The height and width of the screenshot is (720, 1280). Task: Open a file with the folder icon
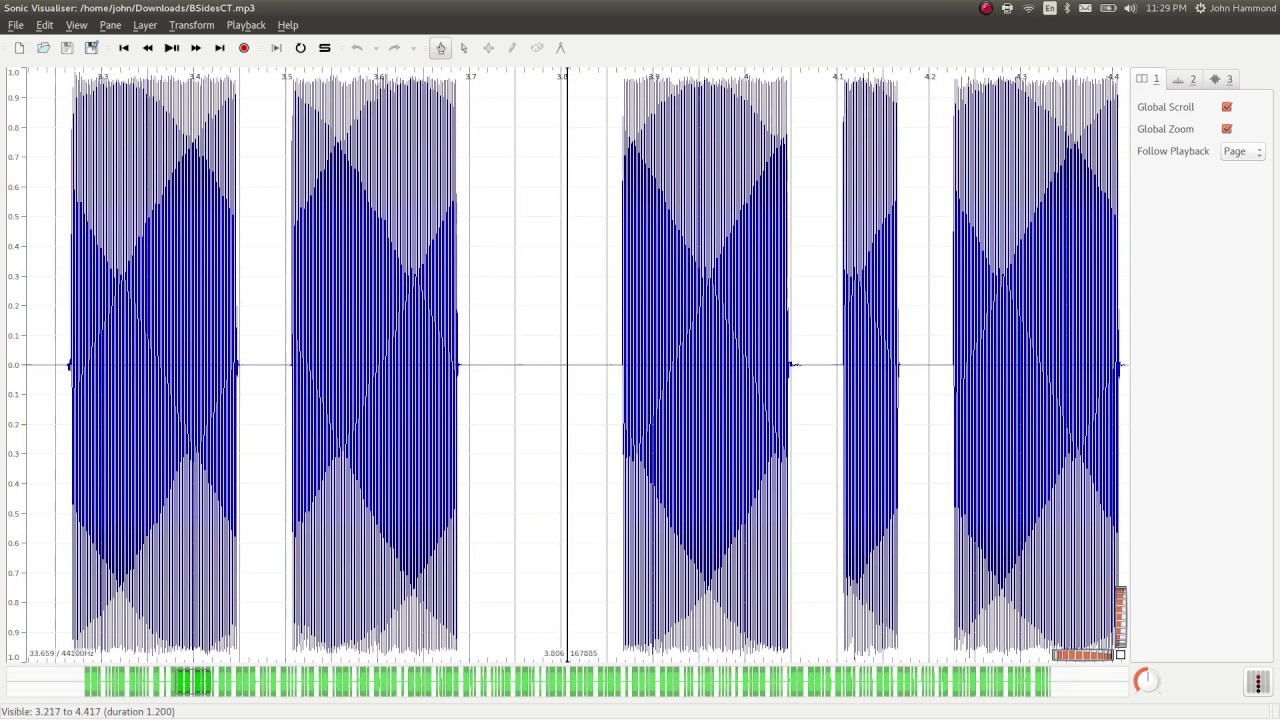coord(43,48)
